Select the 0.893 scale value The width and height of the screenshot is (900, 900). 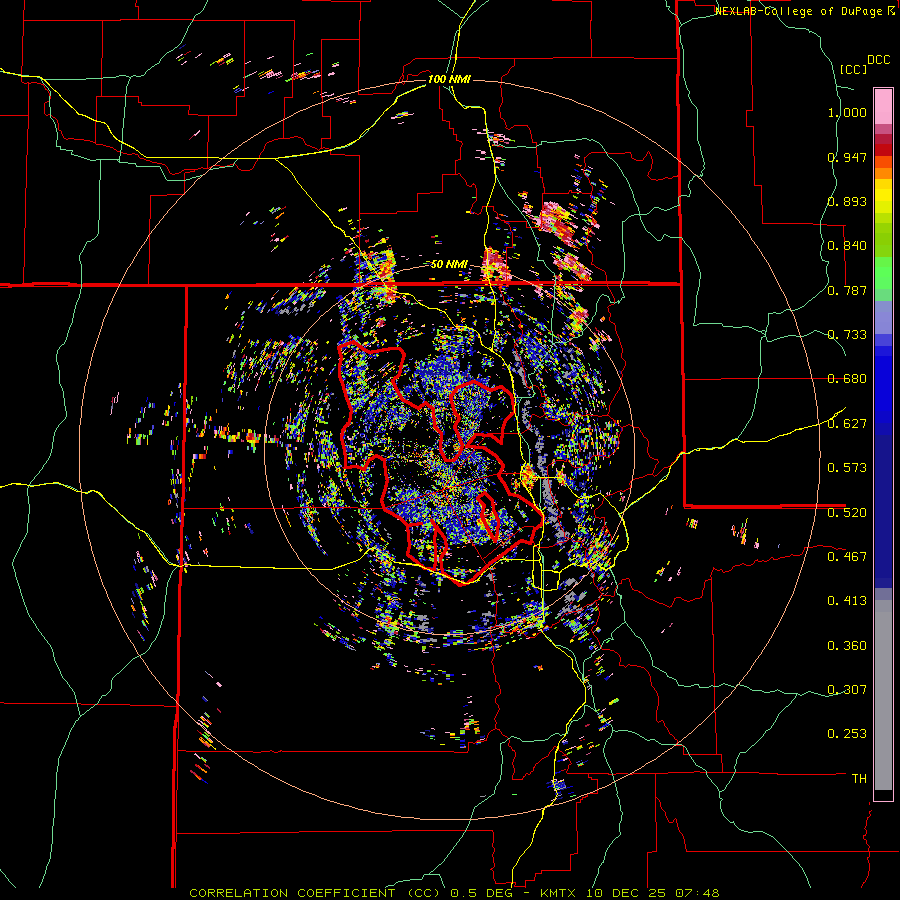(x=847, y=201)
